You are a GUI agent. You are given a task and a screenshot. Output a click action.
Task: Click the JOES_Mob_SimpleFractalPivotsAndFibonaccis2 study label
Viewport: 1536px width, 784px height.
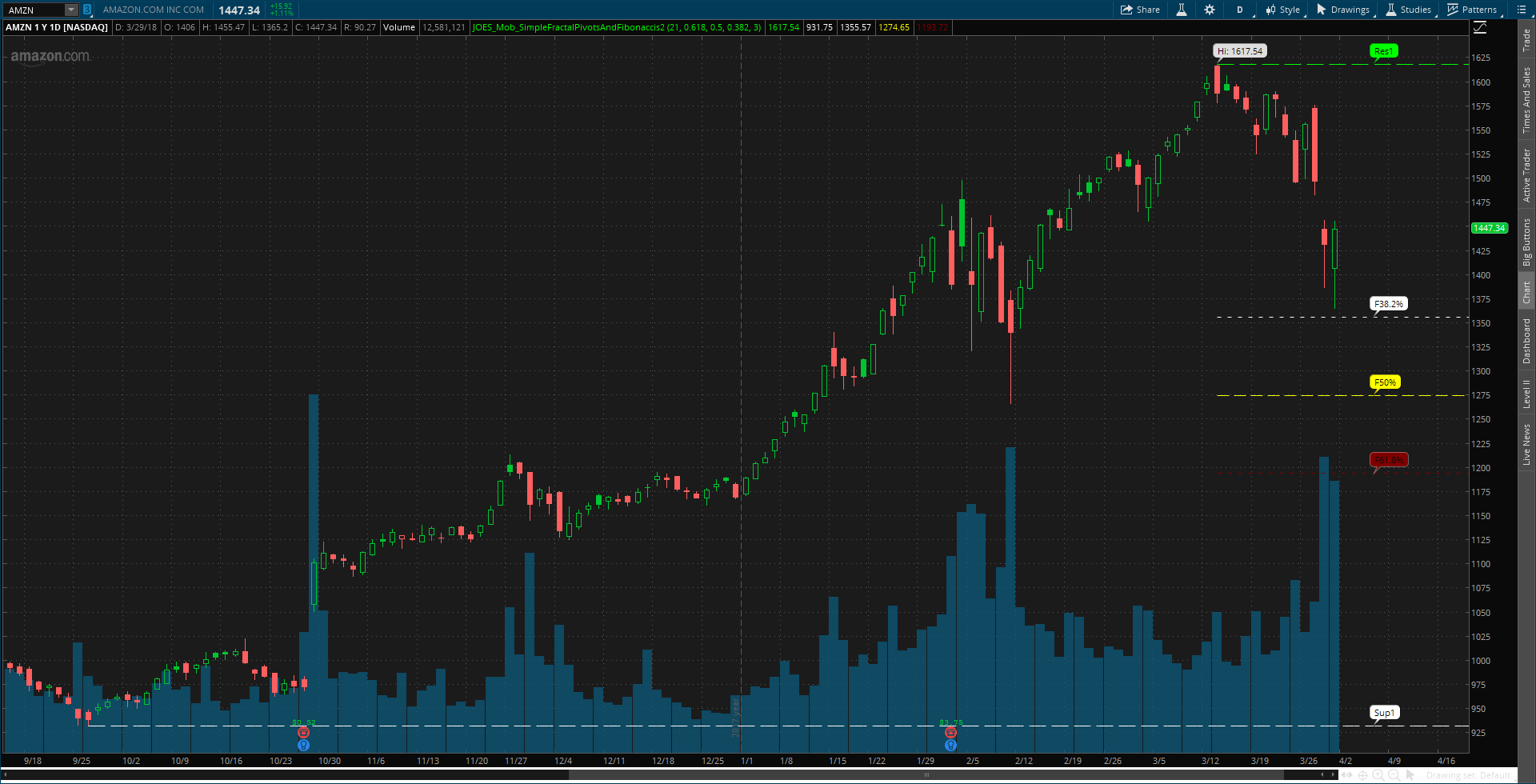(617, 27)
